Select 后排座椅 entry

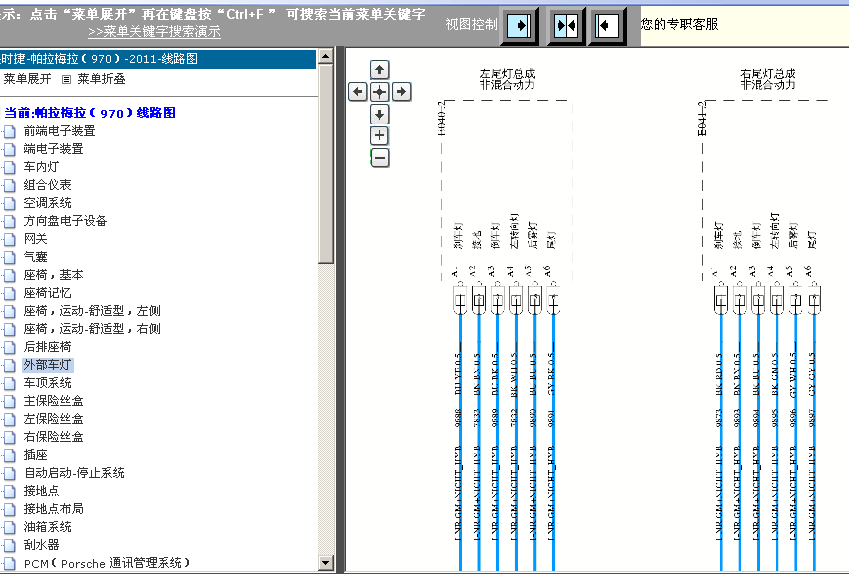point(48,347)
